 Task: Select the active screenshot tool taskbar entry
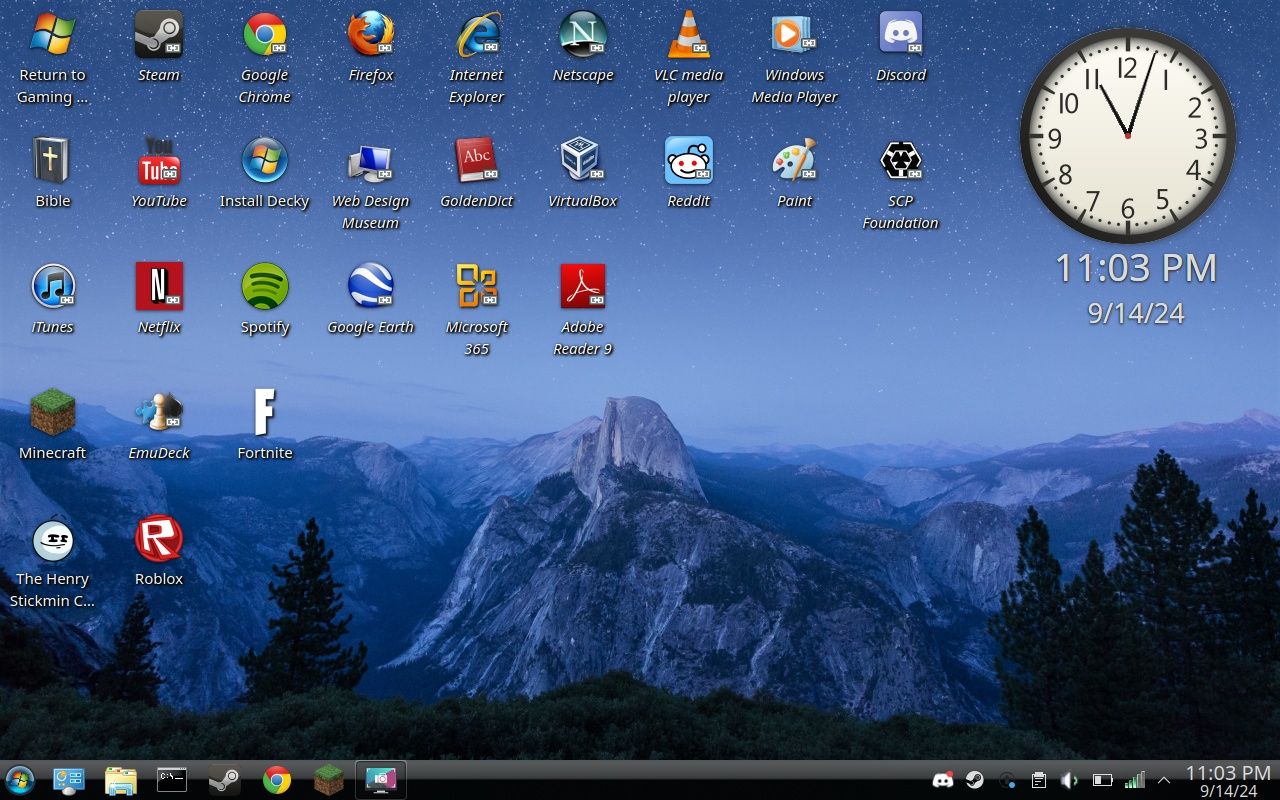coord(381,780)
